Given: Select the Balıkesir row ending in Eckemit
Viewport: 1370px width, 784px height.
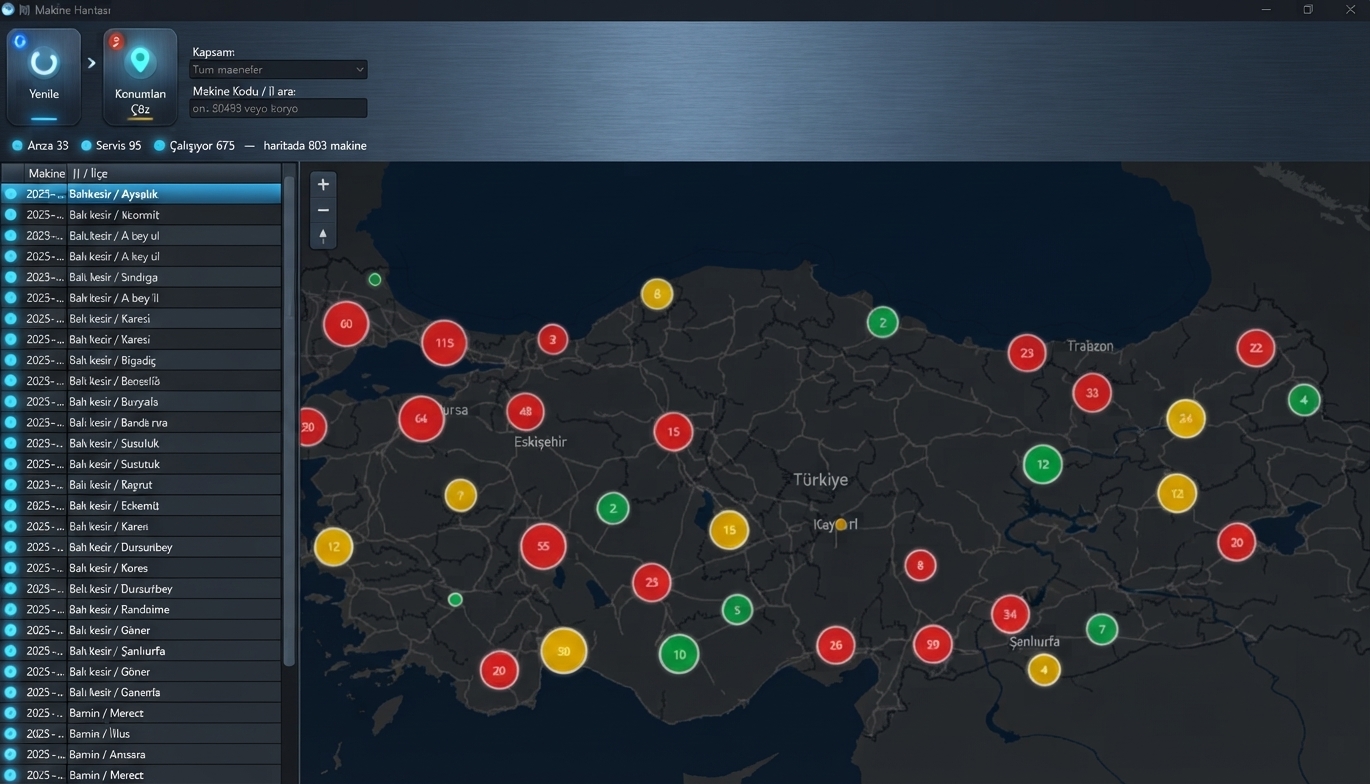Looking at the screenshot, I should pyautogui.click(x=141, y=505).
